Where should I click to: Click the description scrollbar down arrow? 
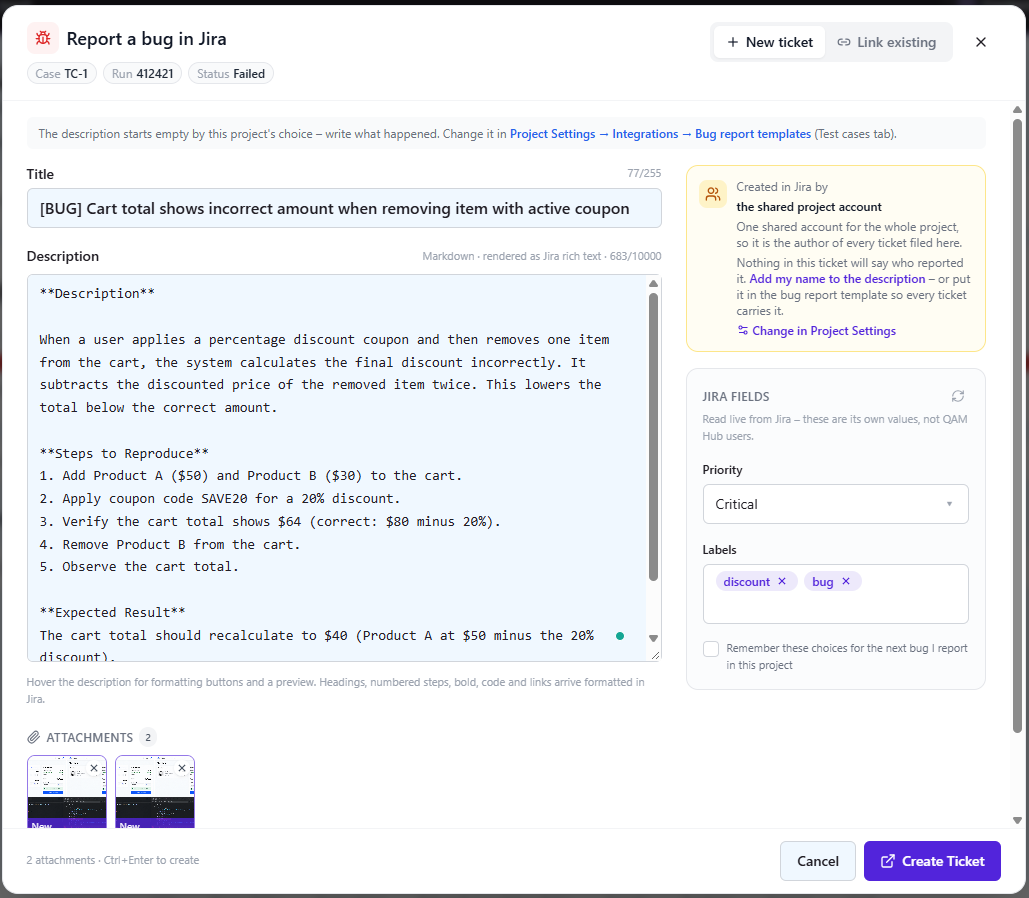pos(653,638)
